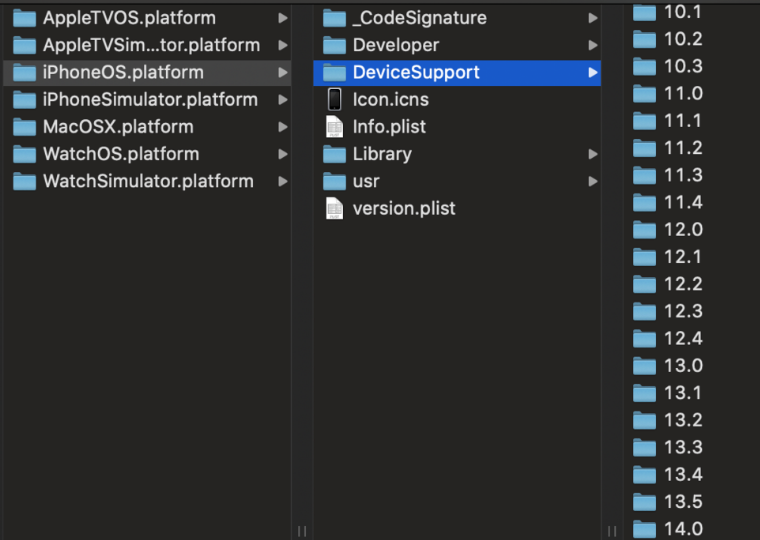760x540 pixels.
Task: Click the usr folder icon
Action: pyautogui.click(x=334, y=181)
